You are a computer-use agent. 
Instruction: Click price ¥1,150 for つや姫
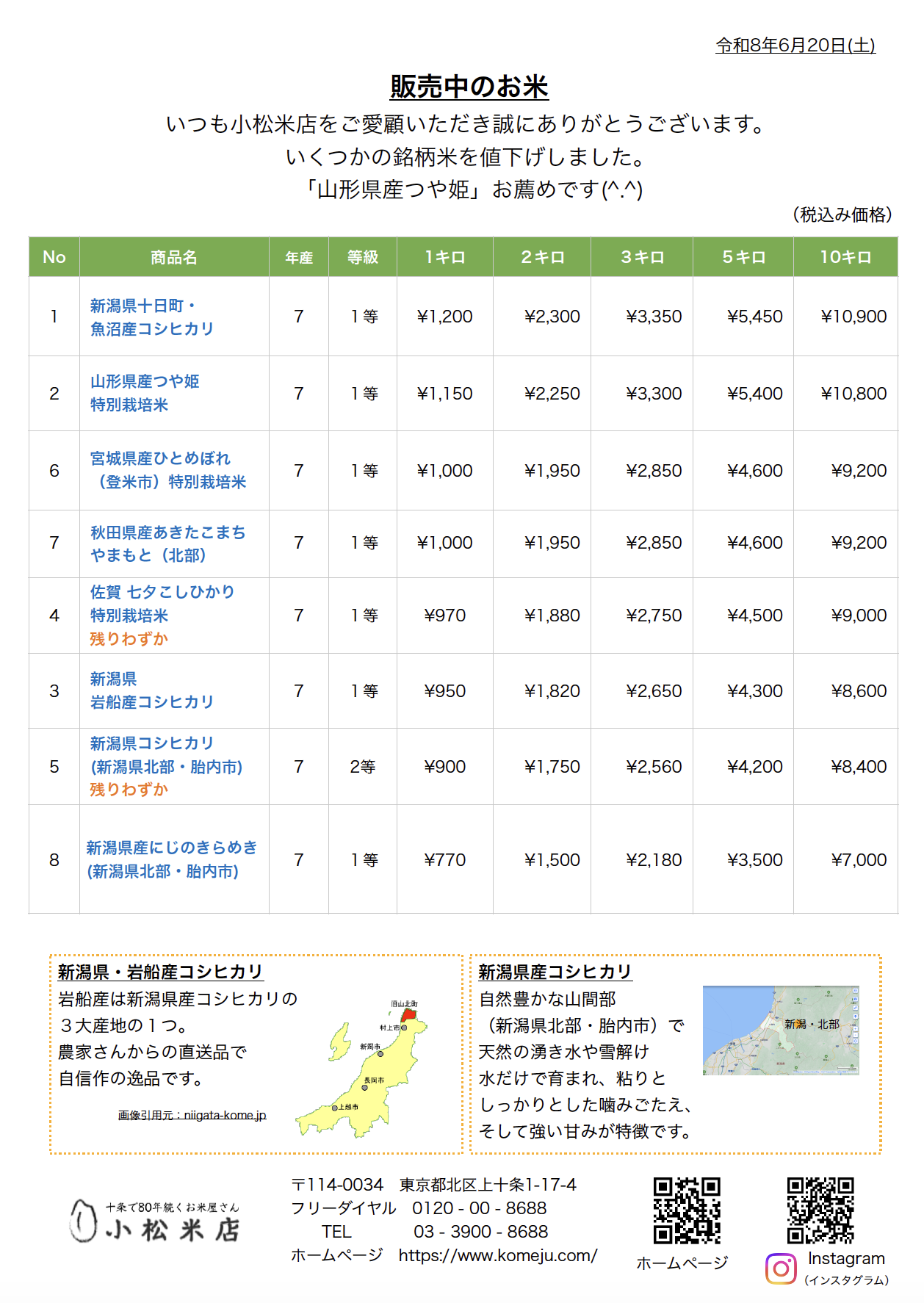click(445, 394)
